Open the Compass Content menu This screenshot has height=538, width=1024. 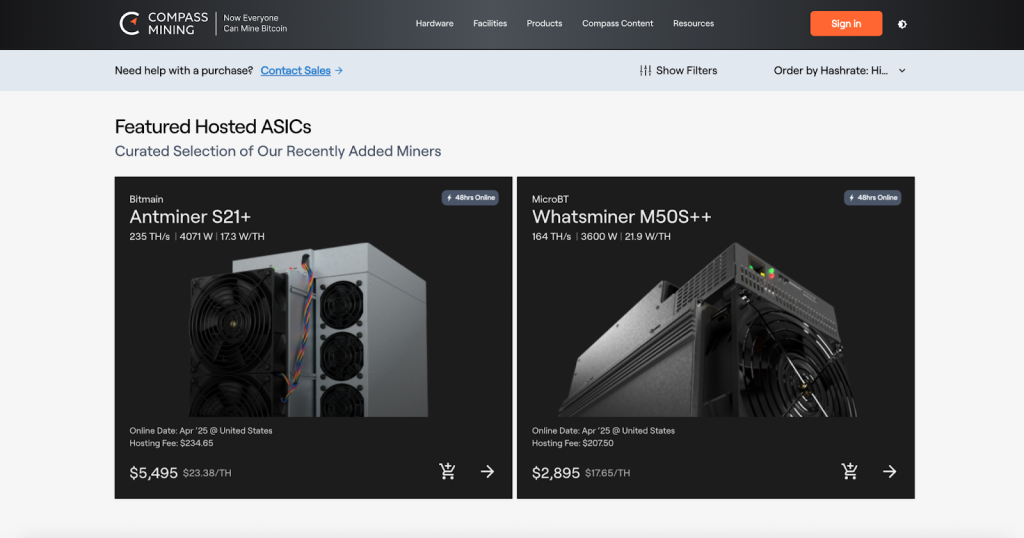[617, 24]
